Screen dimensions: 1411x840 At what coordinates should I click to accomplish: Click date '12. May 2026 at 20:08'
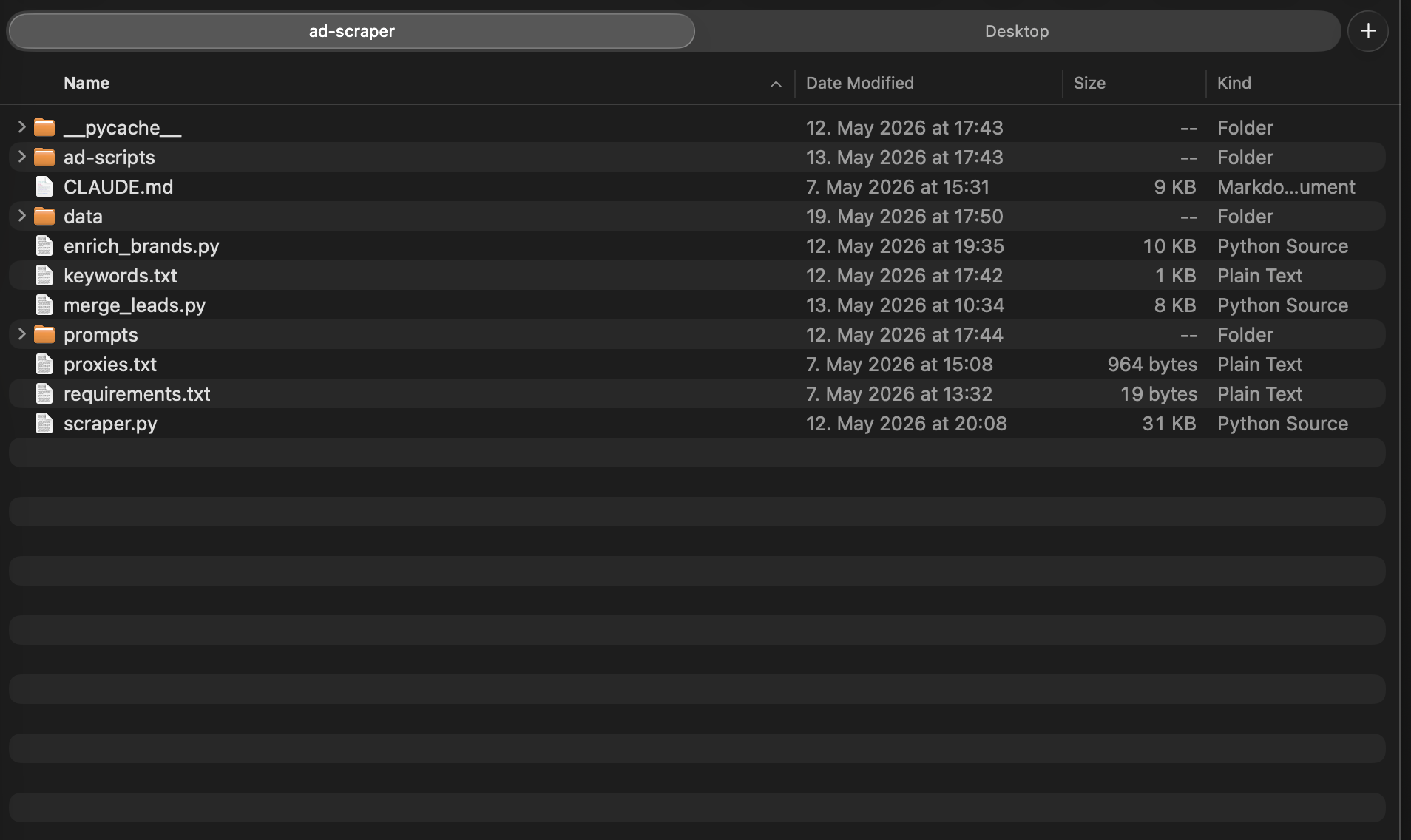[907, 424]
